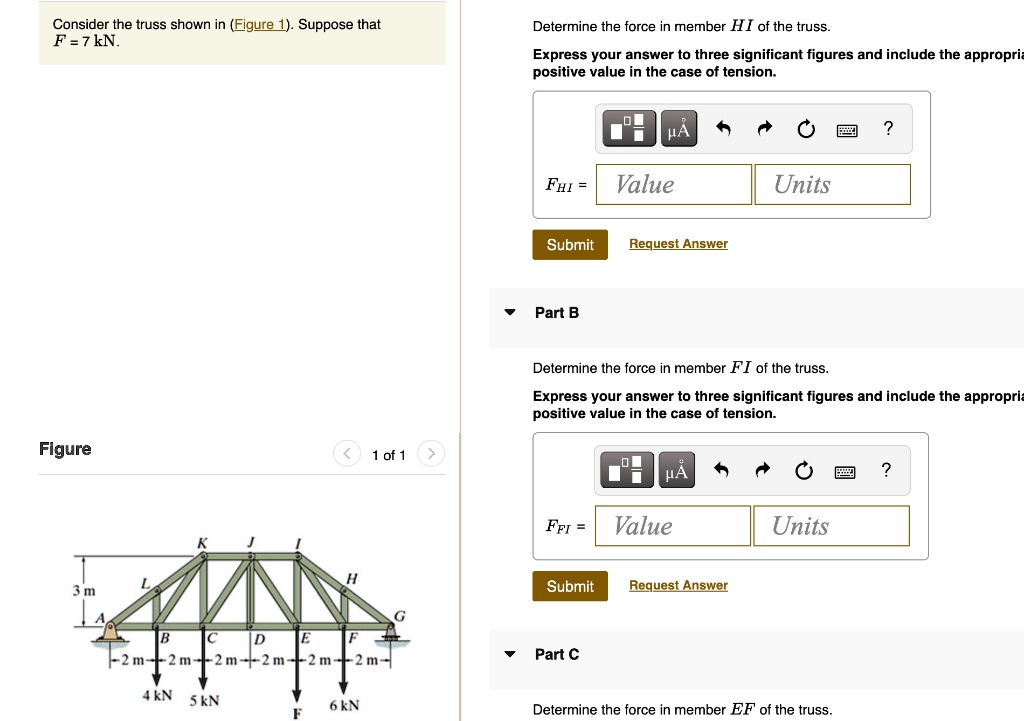Submit the F_HI answer
This screenshot has height=721, width=1024.
pyautogui.click(x=569, y=244)
